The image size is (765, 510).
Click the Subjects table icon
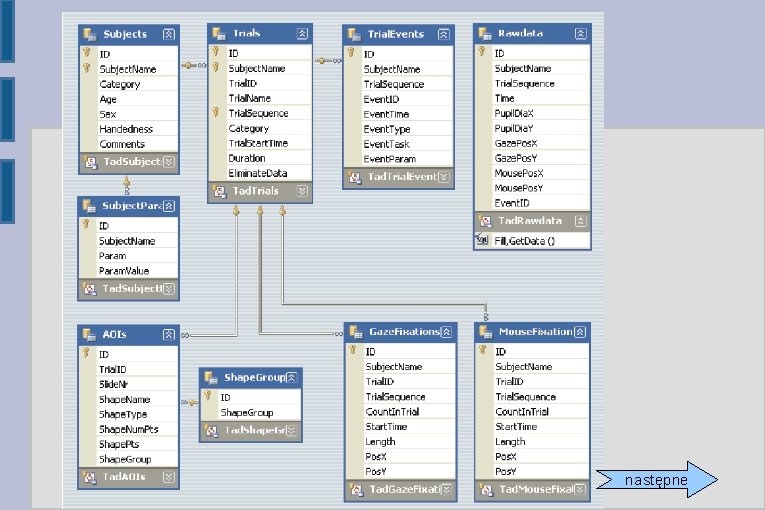point(90,34)
